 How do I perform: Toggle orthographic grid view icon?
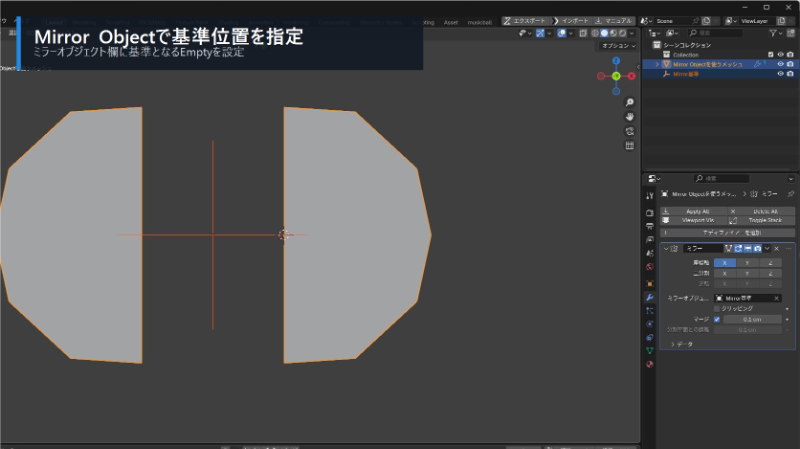pos(630,145)
